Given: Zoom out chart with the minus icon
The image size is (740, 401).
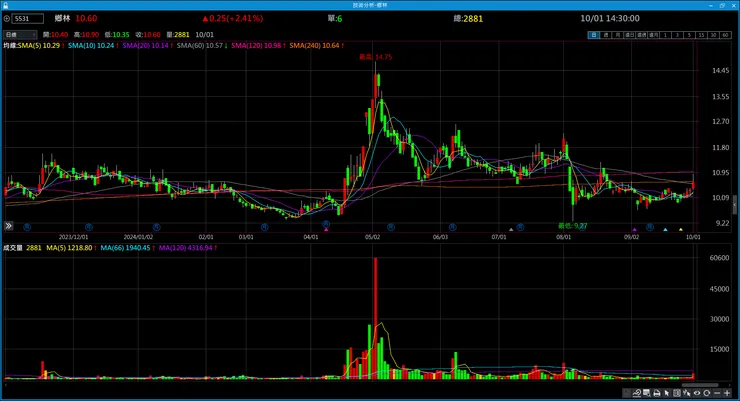Looking at the screenshot, I should 717,393.
